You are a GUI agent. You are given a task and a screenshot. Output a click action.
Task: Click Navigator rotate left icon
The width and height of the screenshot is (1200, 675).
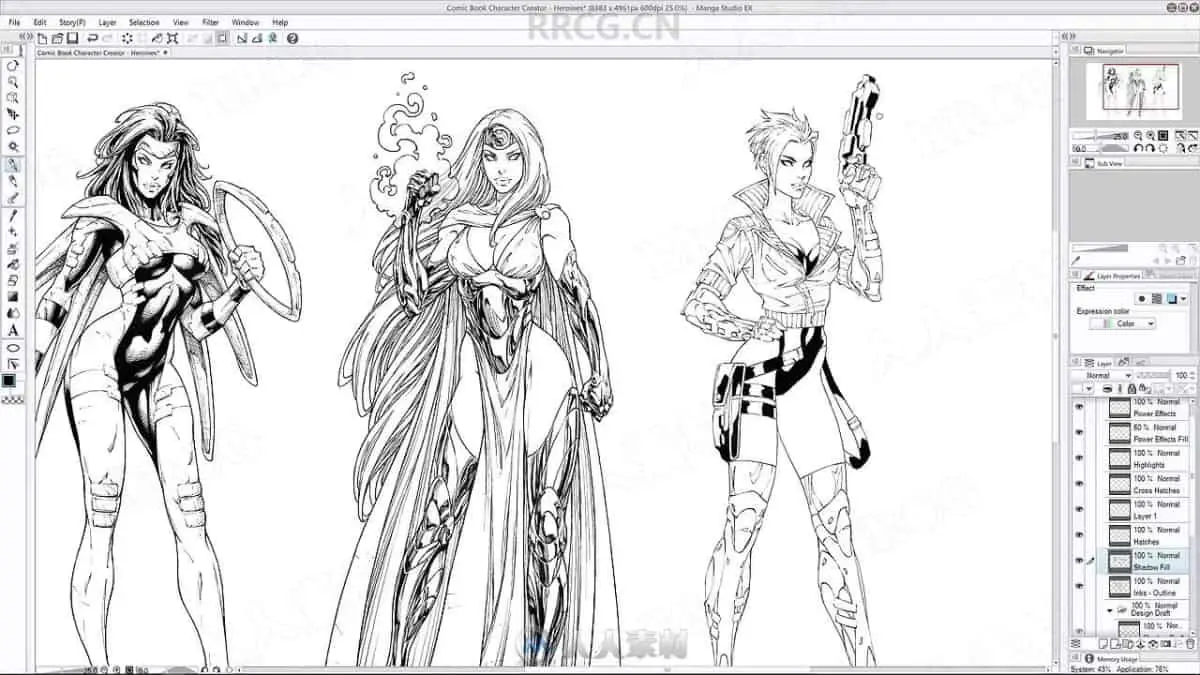click(x=1137, y=148)
